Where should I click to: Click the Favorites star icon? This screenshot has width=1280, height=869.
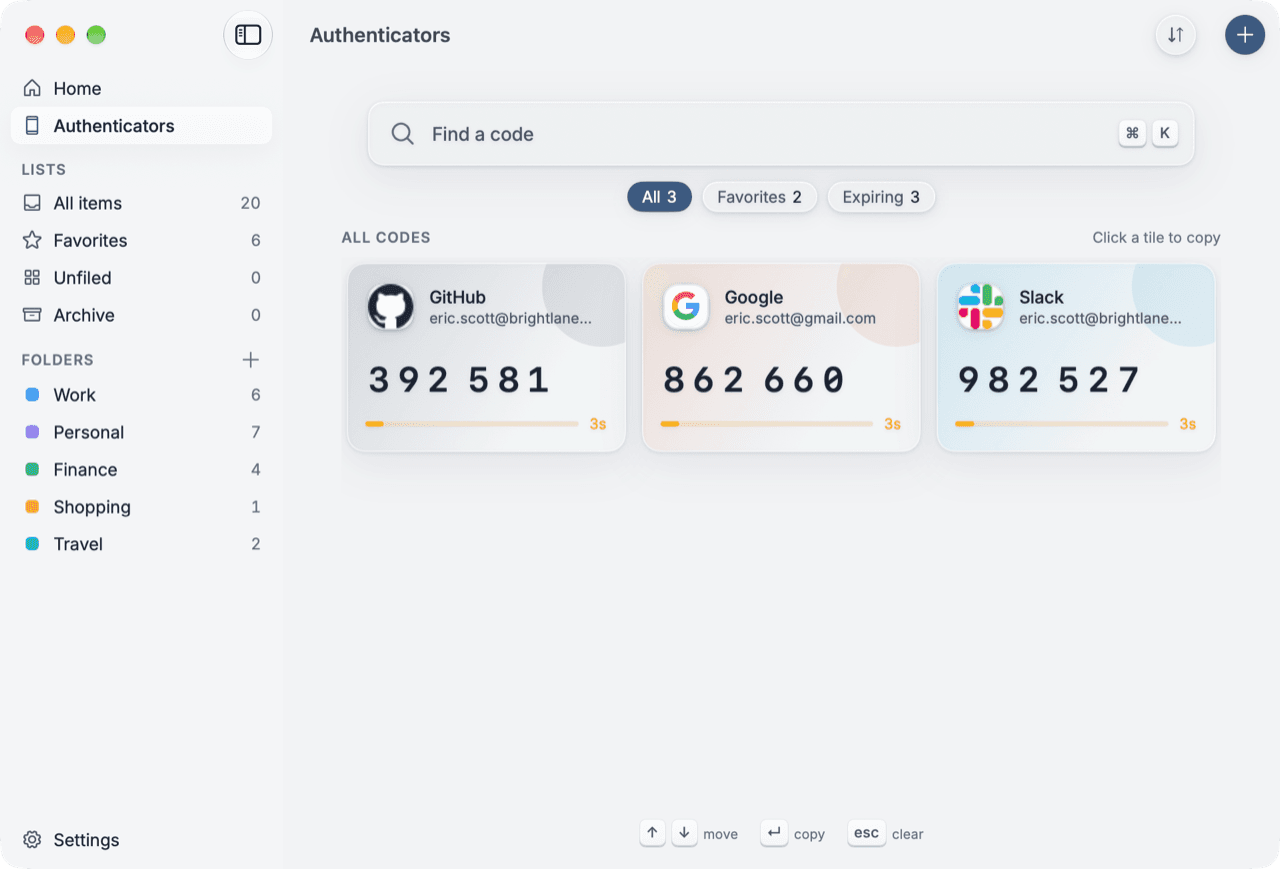tap(32, 240)
